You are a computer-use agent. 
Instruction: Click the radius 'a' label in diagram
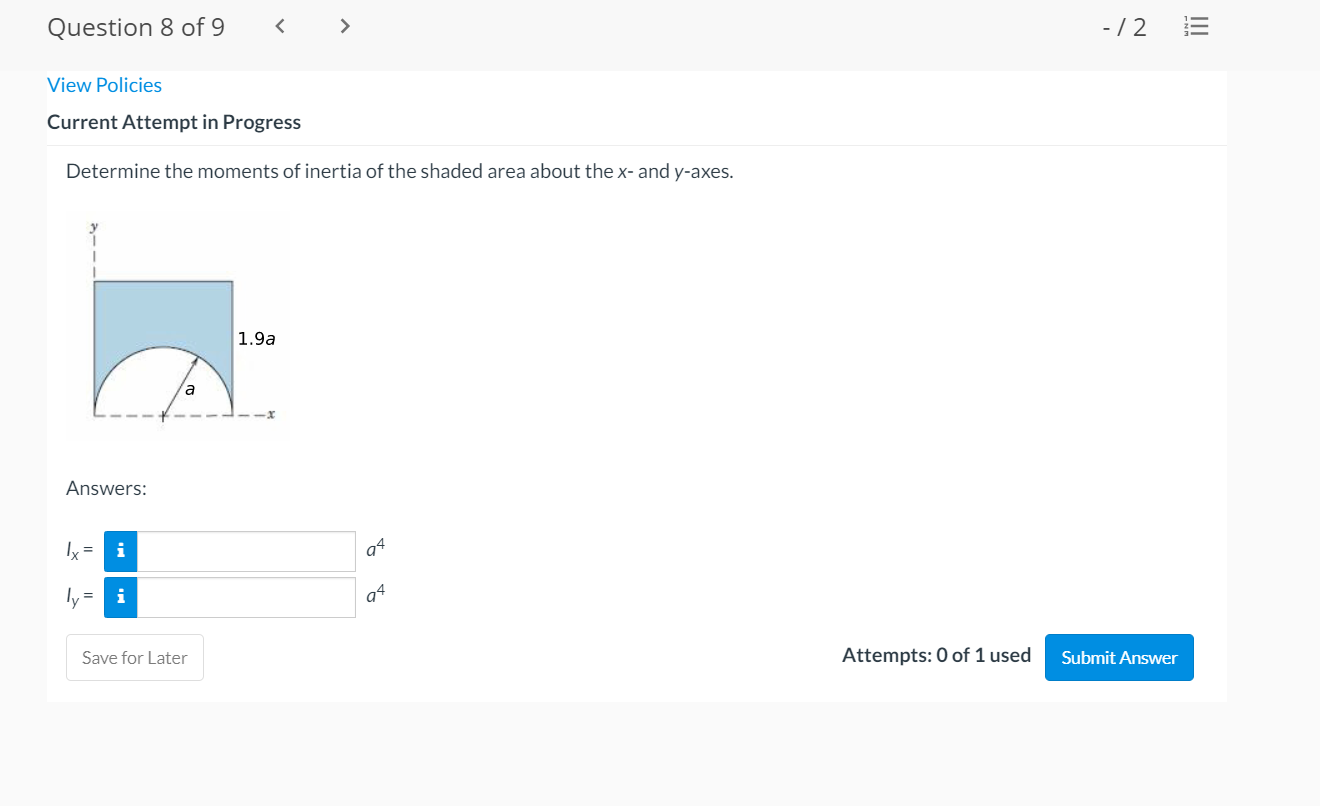tap(189, 388)
